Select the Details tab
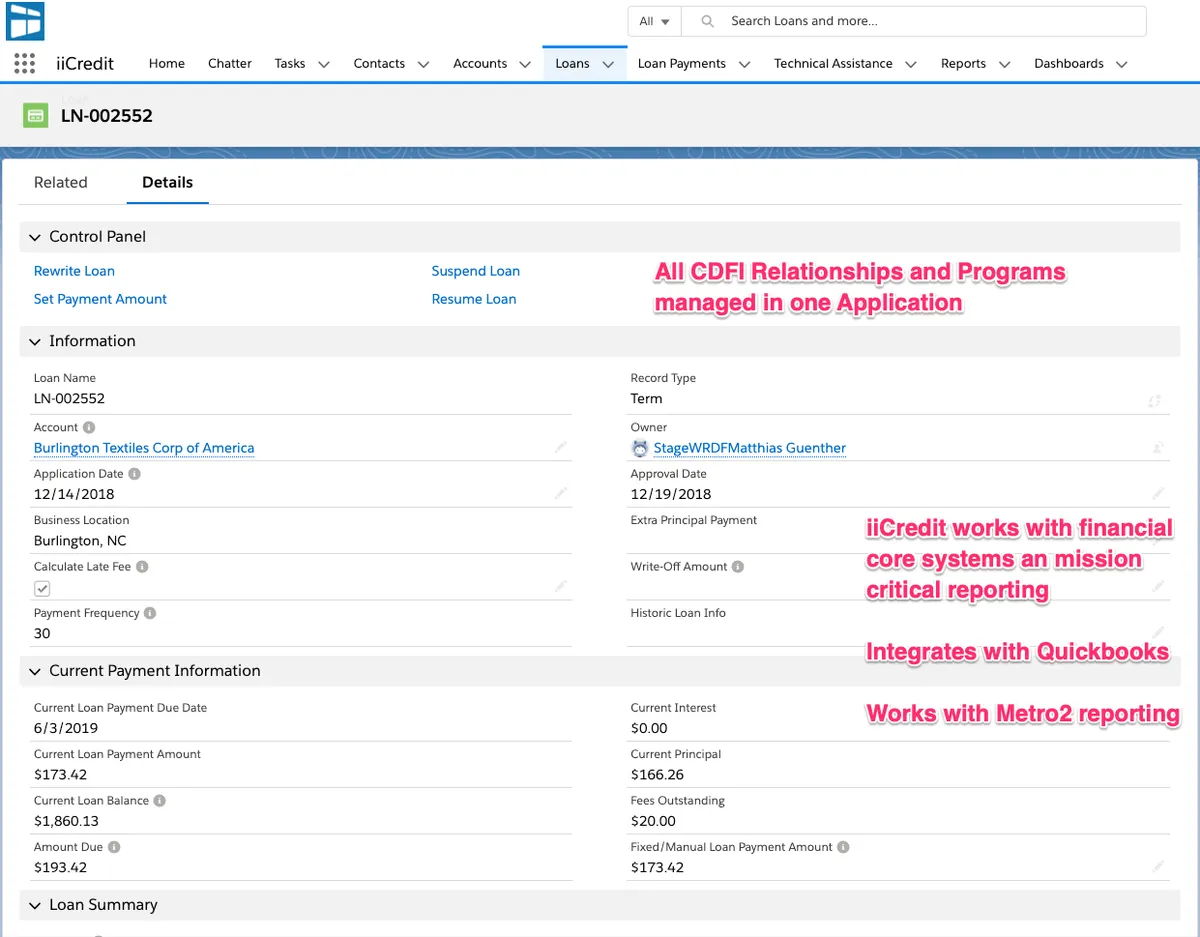The image size is (1200, 937). tap(167, 182)
